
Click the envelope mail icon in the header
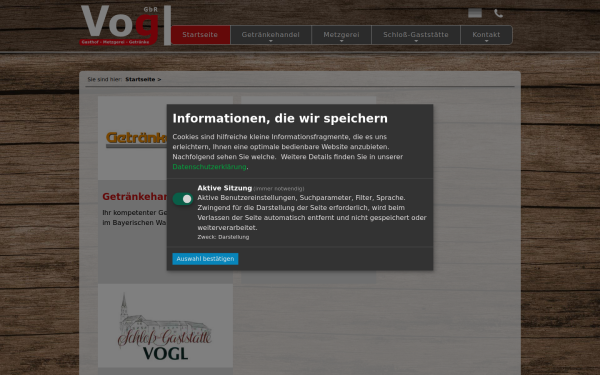tap(475, 13)
